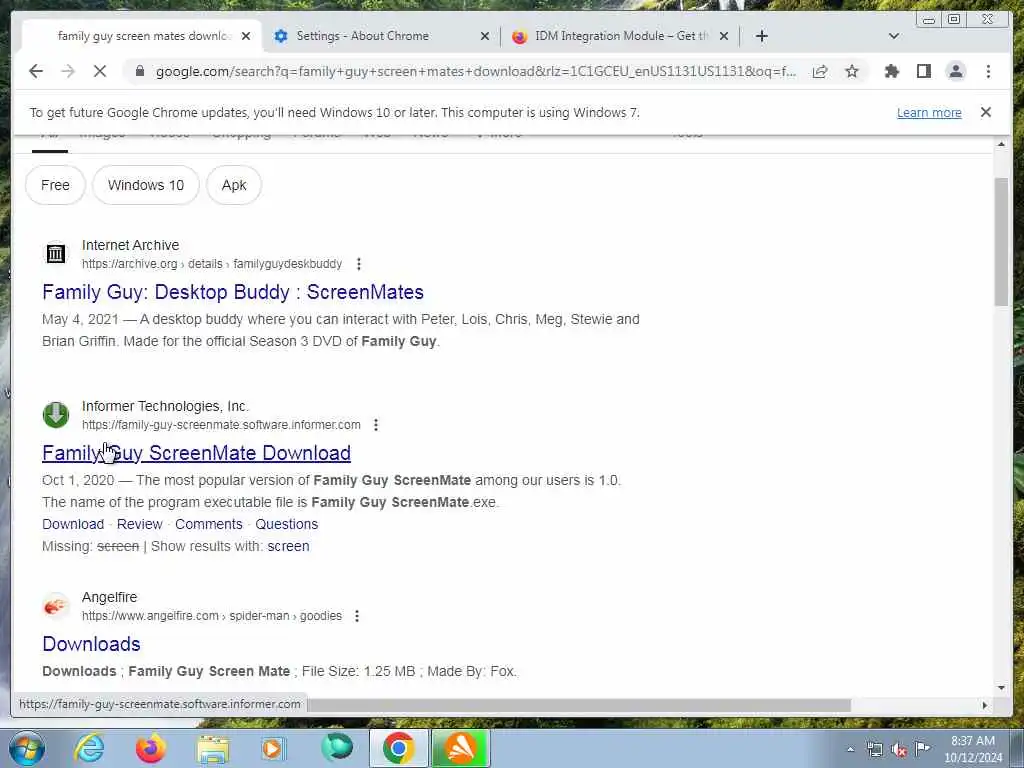Click the Informer Technologies green download icon
This screenshot has width=1024, height=768.
56,415
